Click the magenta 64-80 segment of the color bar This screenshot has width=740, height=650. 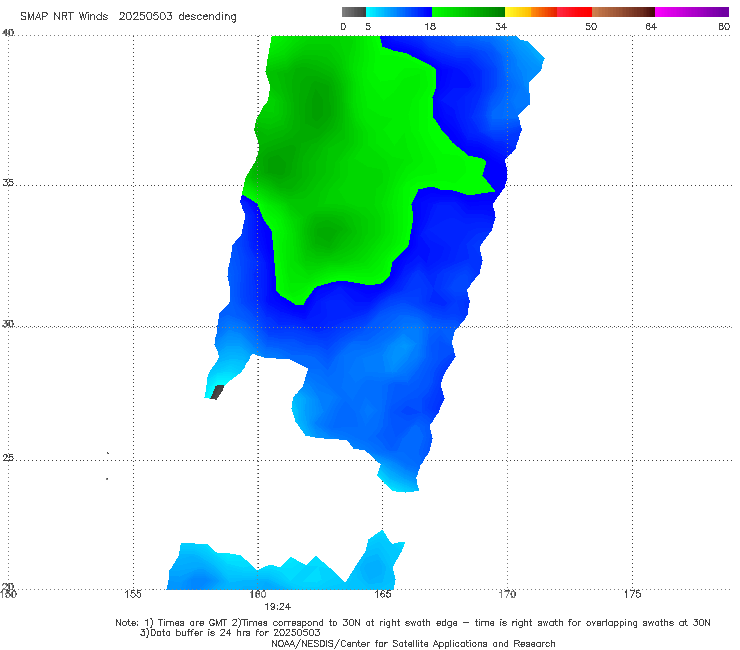click(692, 12)
